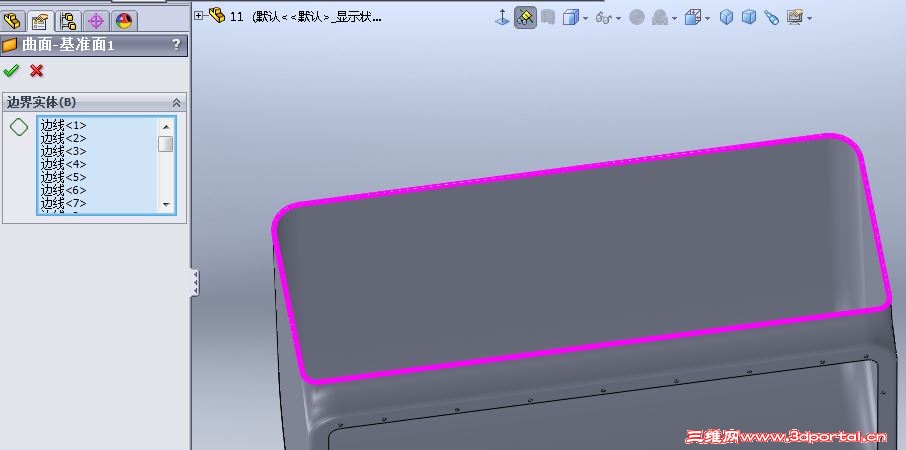Open the DimXpertManager tab
This screenshot has height=450, width=906.
(96, 21)
